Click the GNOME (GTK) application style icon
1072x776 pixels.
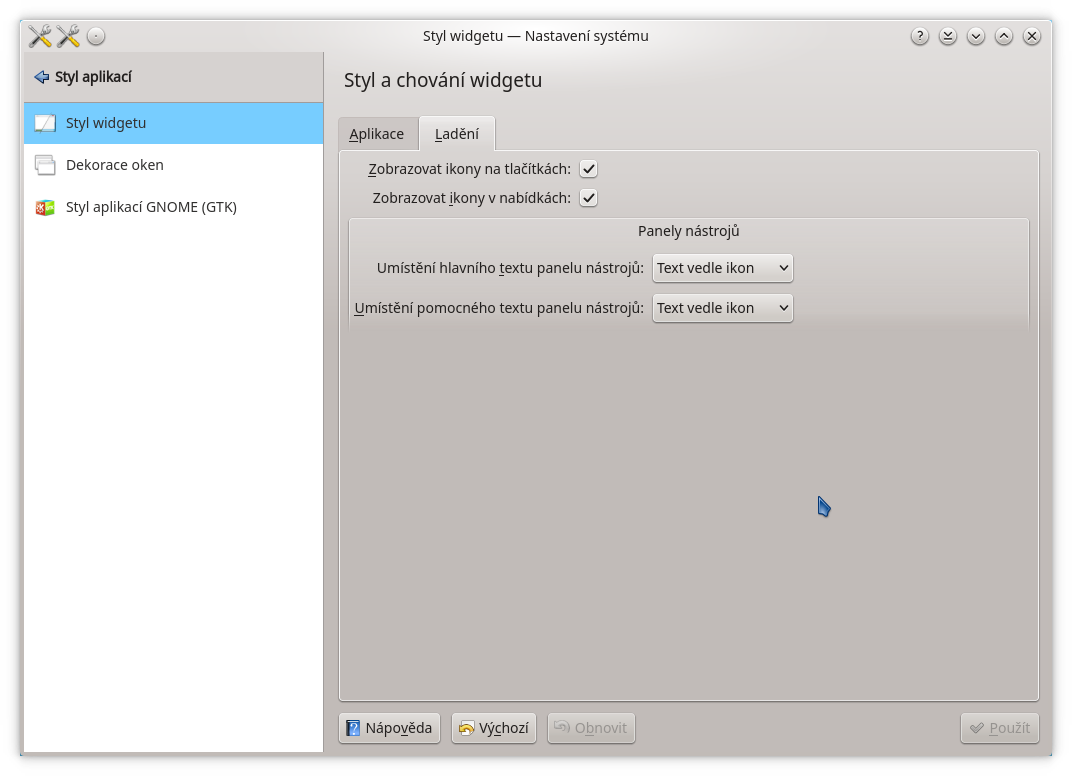[x=45, y=207]
